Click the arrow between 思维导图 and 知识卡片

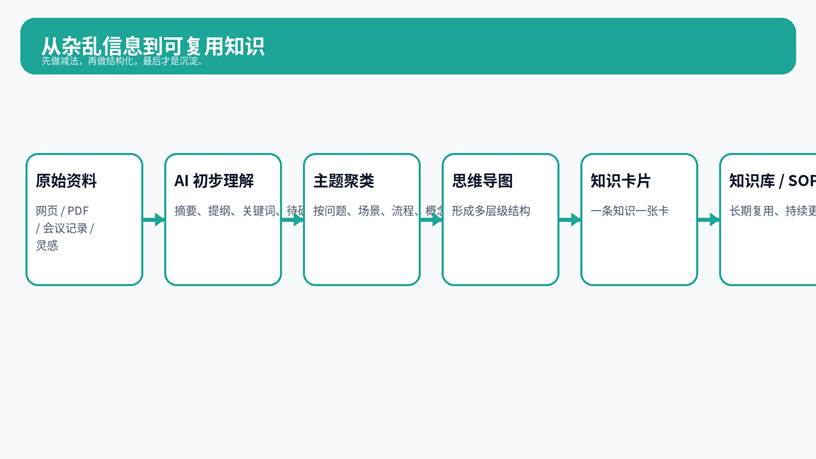tap(570, 220)
